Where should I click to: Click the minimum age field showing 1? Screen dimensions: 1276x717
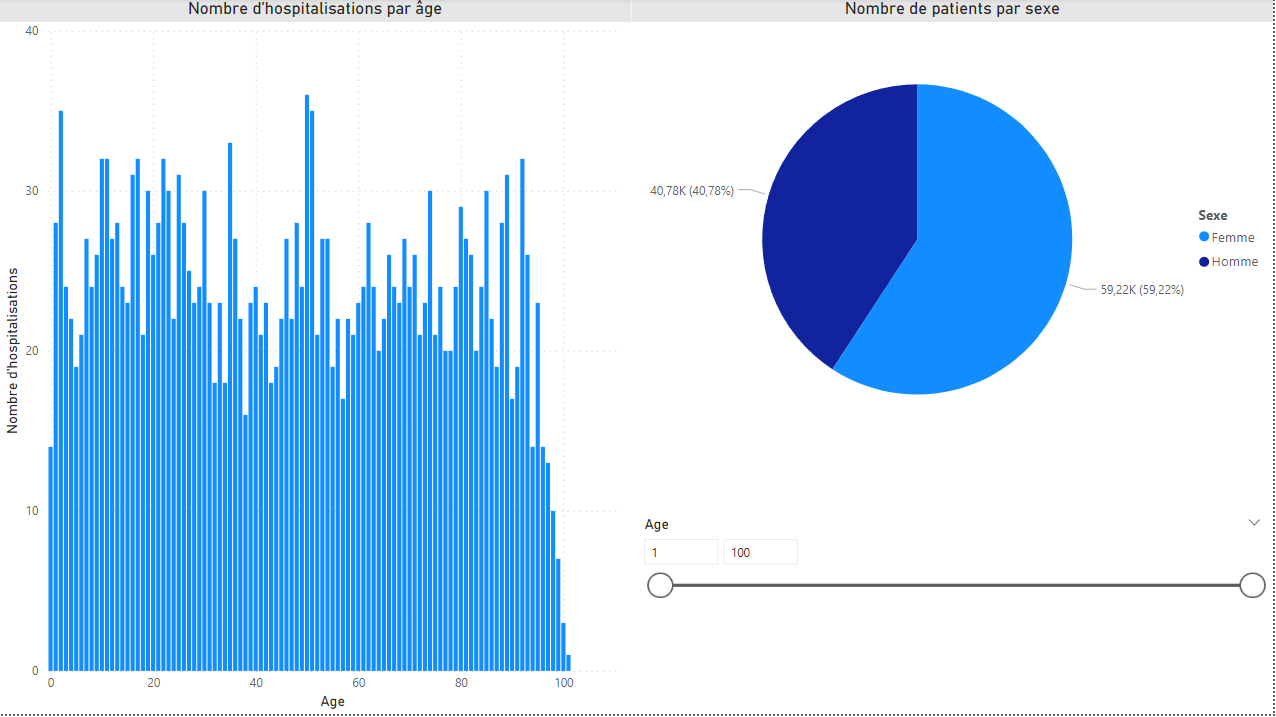(681, 552)
